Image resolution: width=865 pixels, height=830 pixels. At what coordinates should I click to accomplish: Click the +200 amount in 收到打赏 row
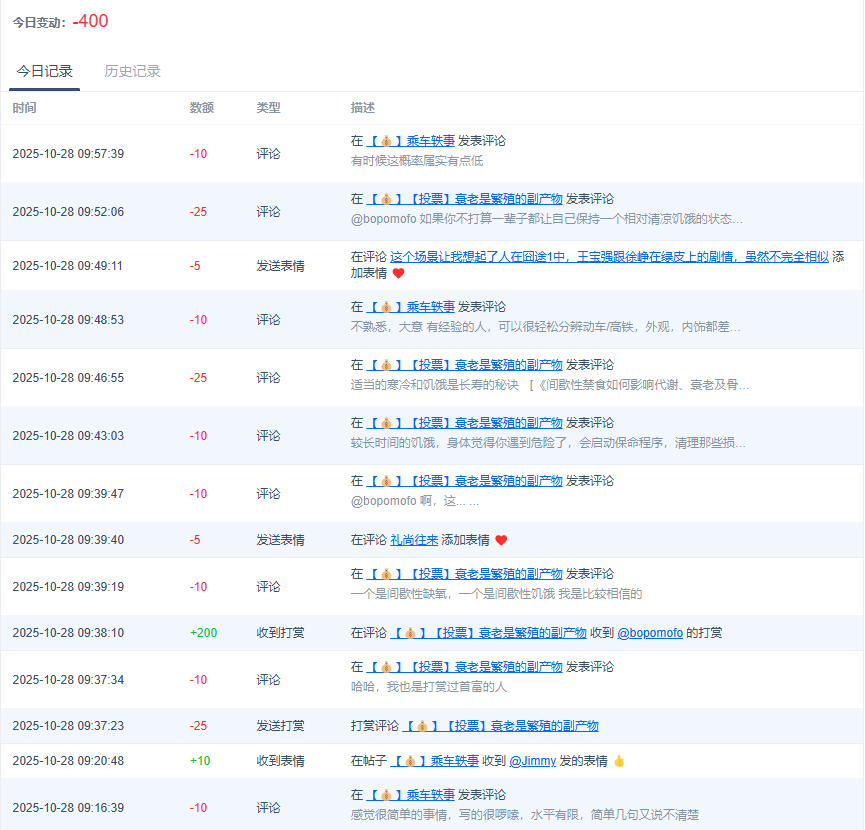tap(203, 633)
